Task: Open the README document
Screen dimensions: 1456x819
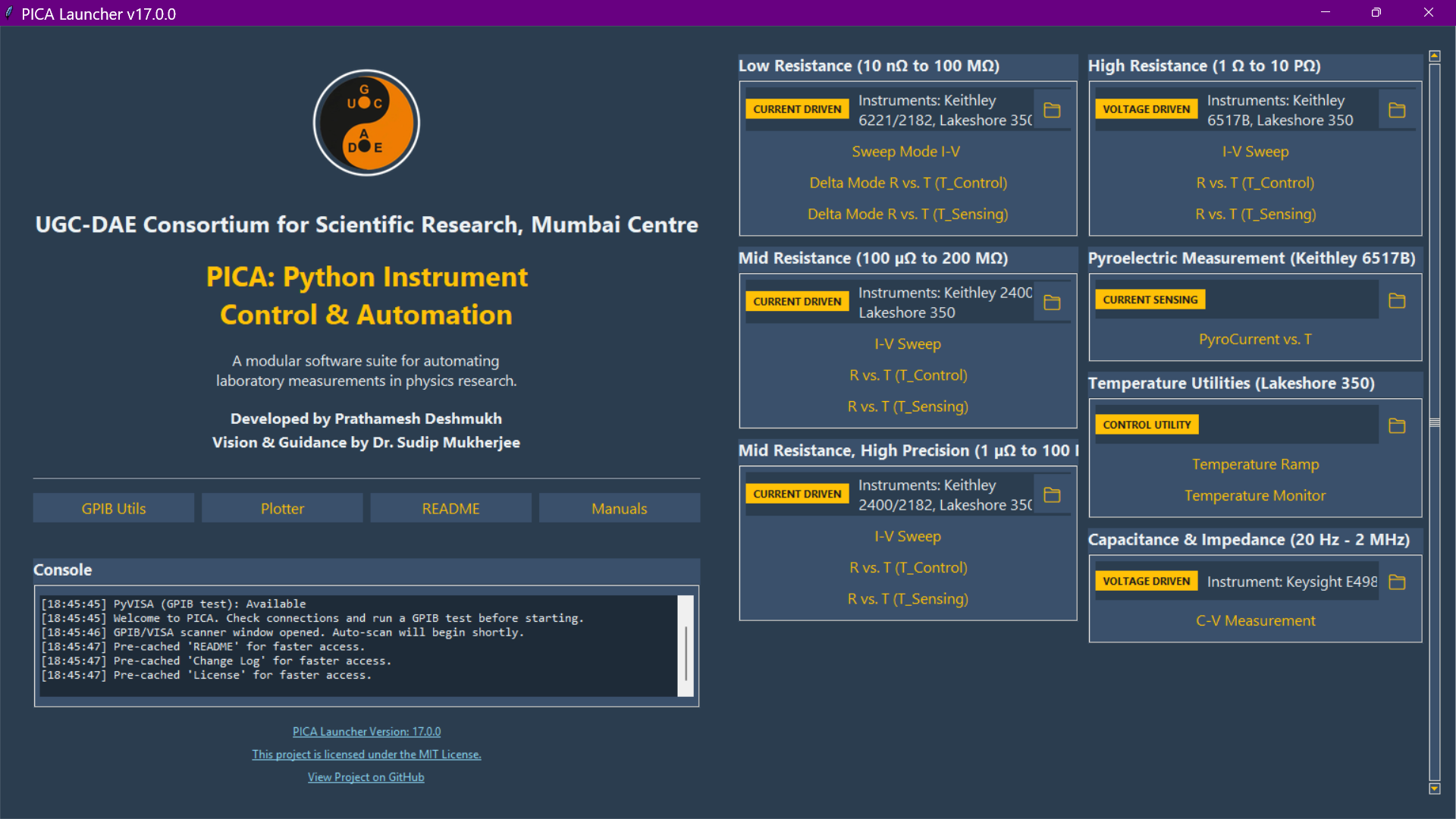Action: (x=450, y=509)
